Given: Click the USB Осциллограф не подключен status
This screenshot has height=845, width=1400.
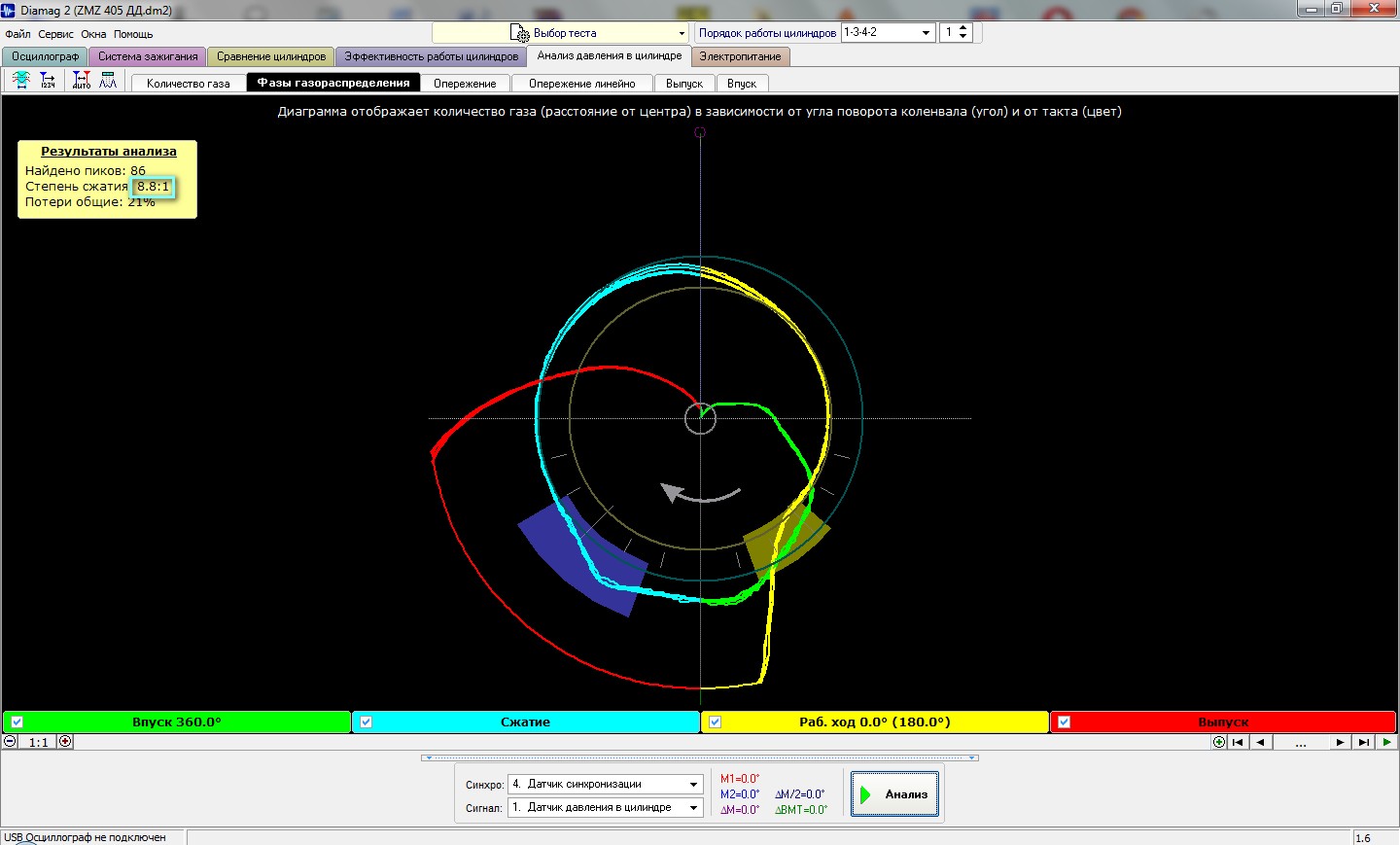Looking at the screenshot, I should click(85, 837).
